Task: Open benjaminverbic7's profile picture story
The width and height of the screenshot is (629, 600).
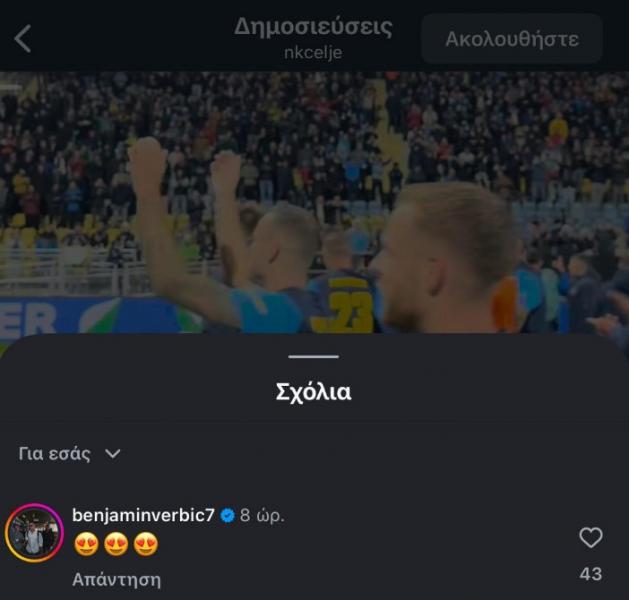Action: click(34, 533)
